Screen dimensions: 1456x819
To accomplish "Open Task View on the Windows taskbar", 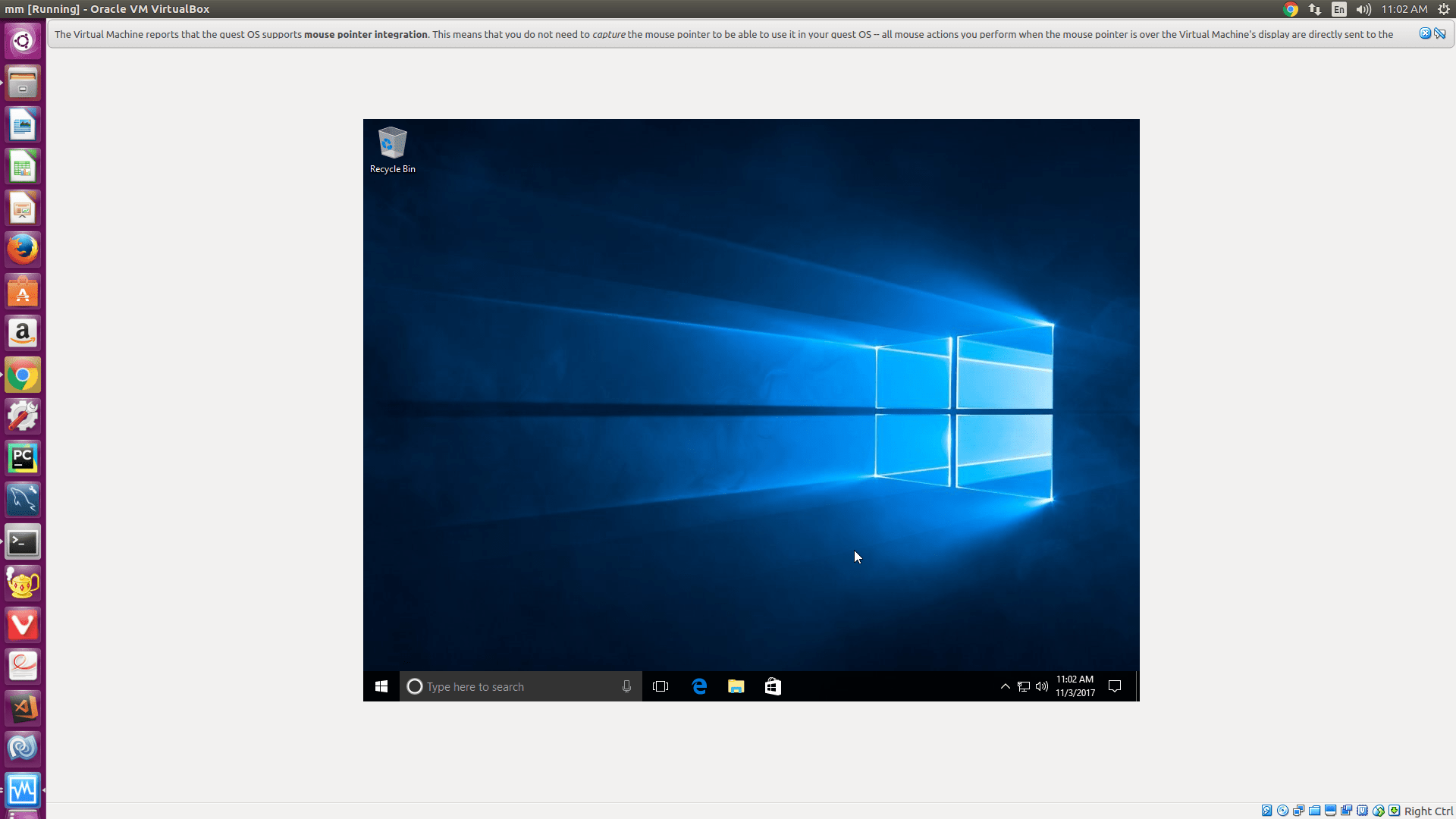I will point(660,686).
